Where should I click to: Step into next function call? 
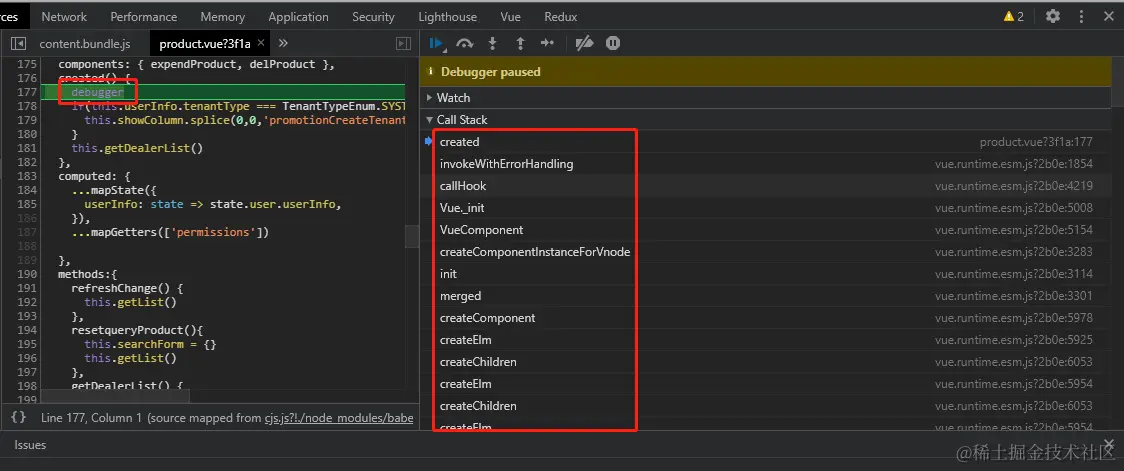click(492, 44)
